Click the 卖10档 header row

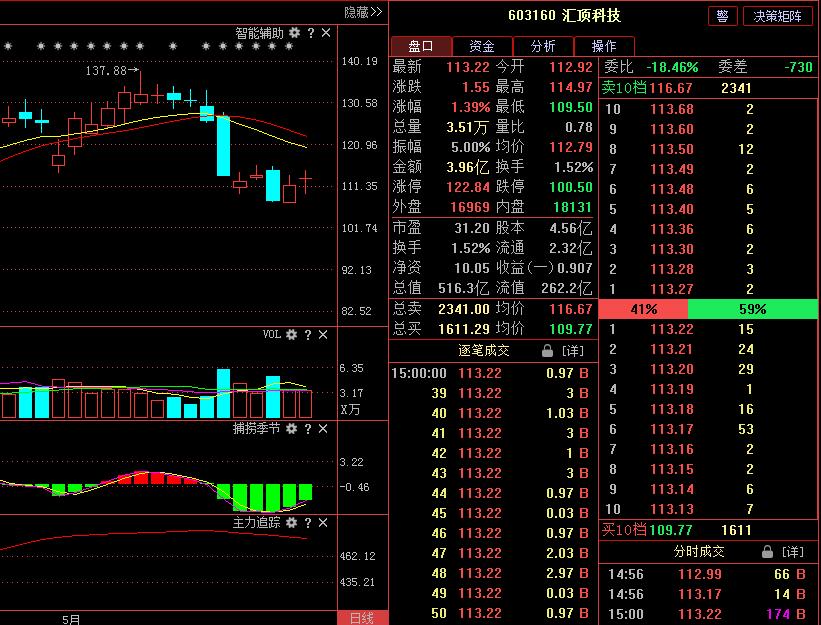[708, 88]
